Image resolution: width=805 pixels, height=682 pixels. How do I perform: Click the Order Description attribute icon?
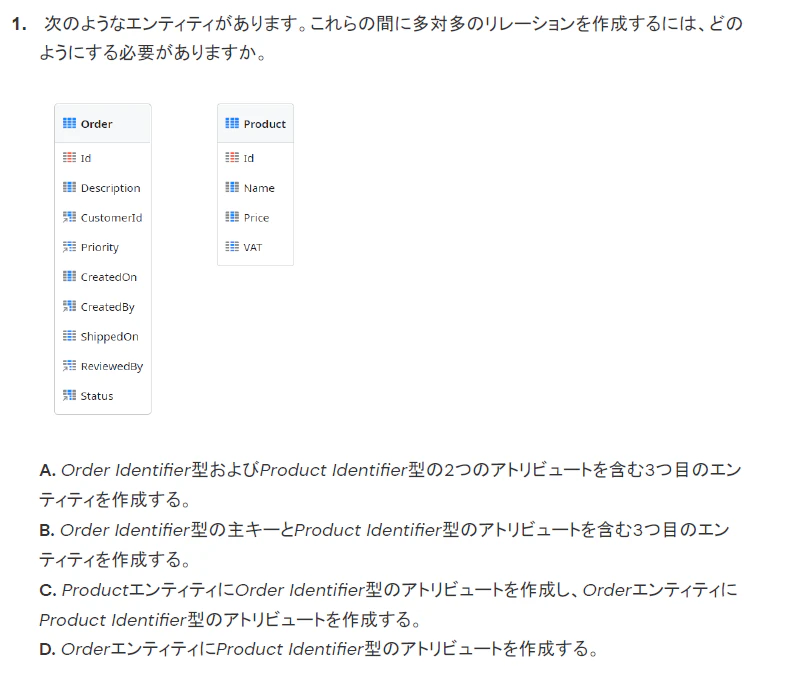(69, 187)
